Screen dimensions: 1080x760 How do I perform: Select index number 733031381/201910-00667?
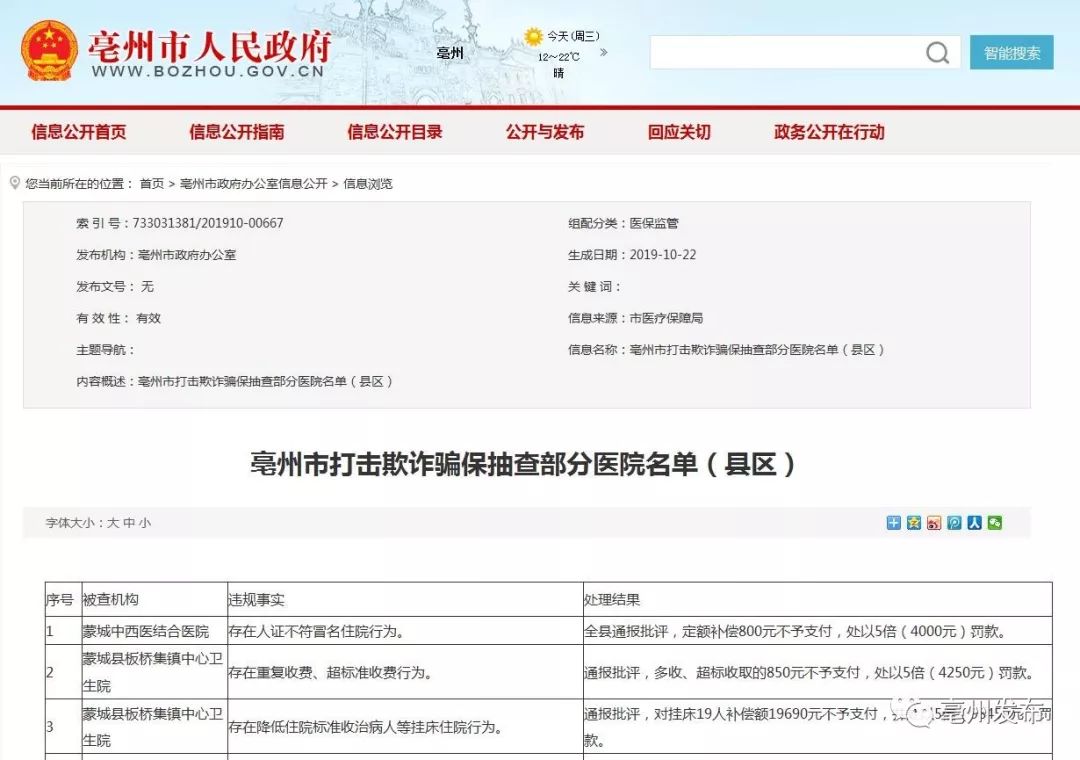pyautogui.click(x=208, y=223)
